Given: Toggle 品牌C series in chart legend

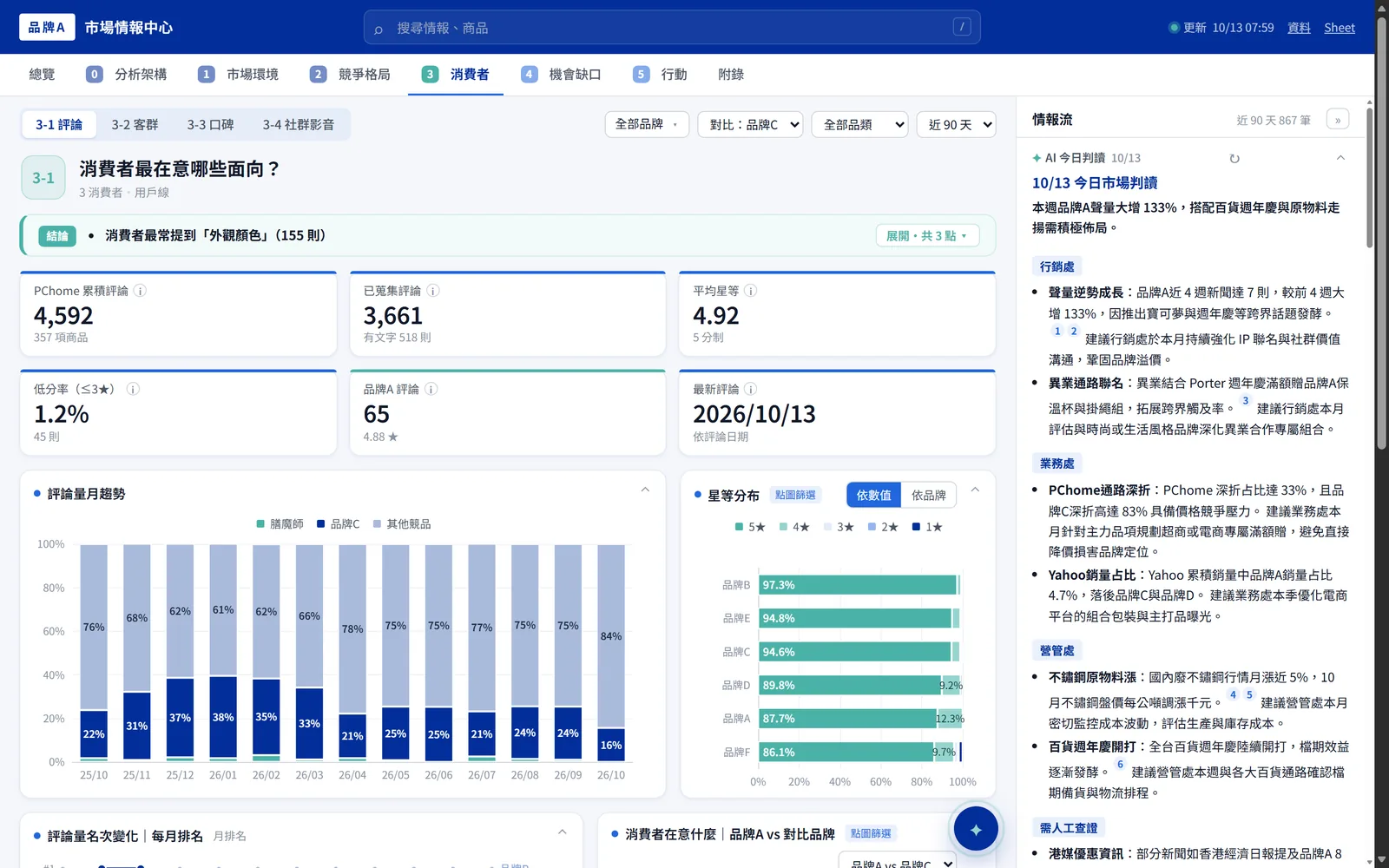Looking at the screenshot, I should tap(339, 524).
